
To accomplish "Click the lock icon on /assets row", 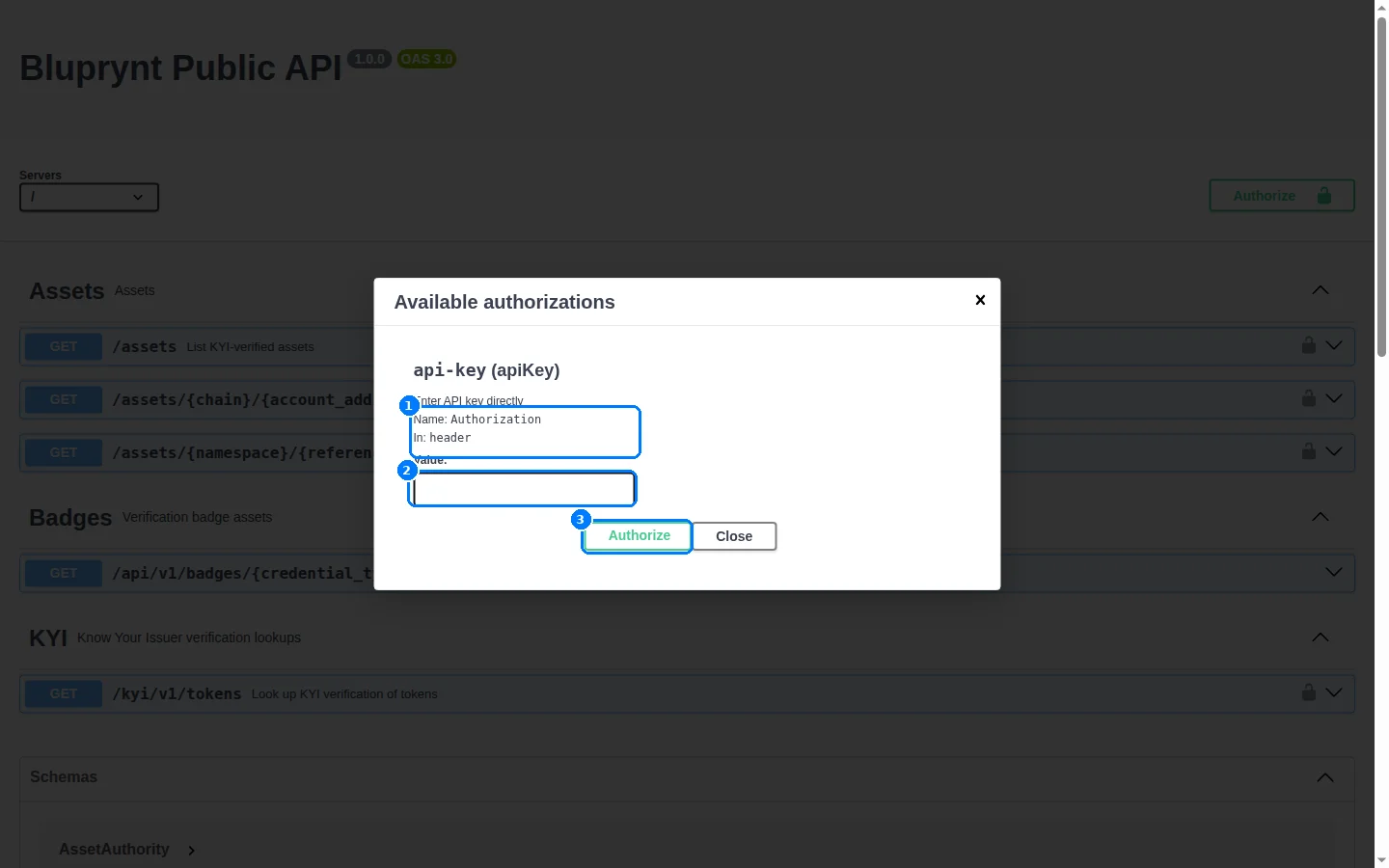I will [x=1309, y=345].
